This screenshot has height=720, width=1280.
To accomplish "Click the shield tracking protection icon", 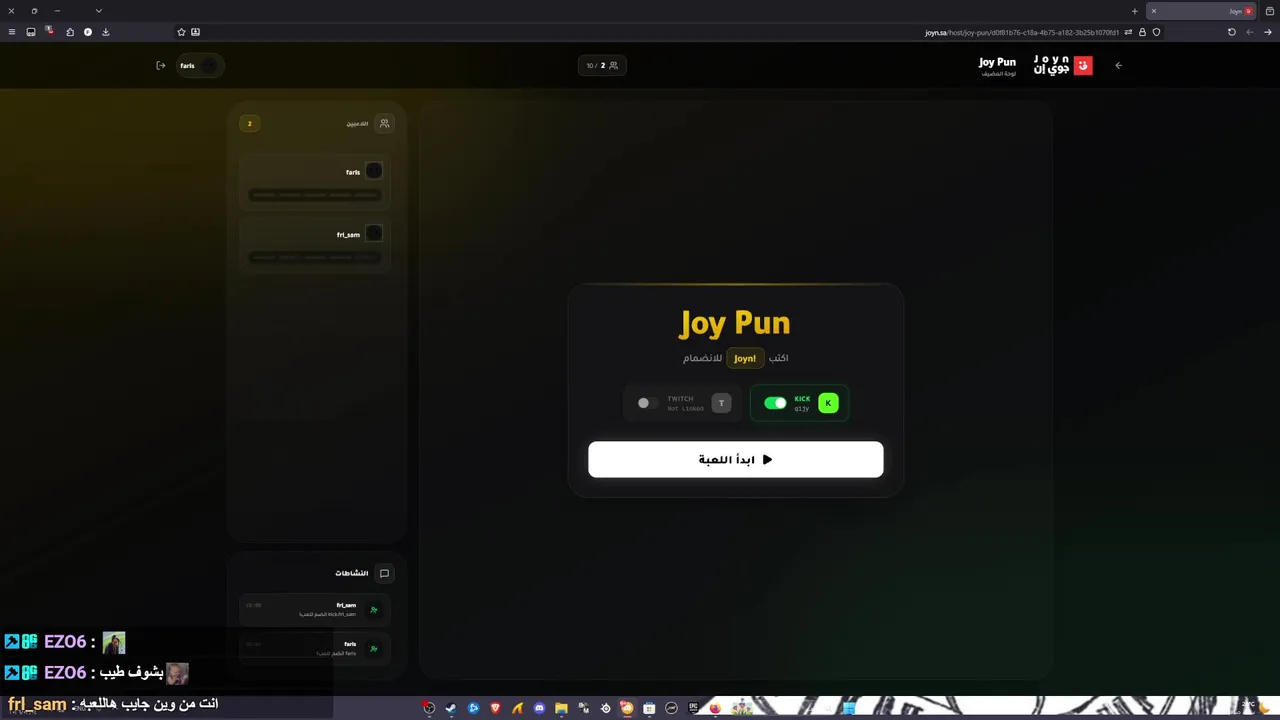I will tap(1157, 32).
